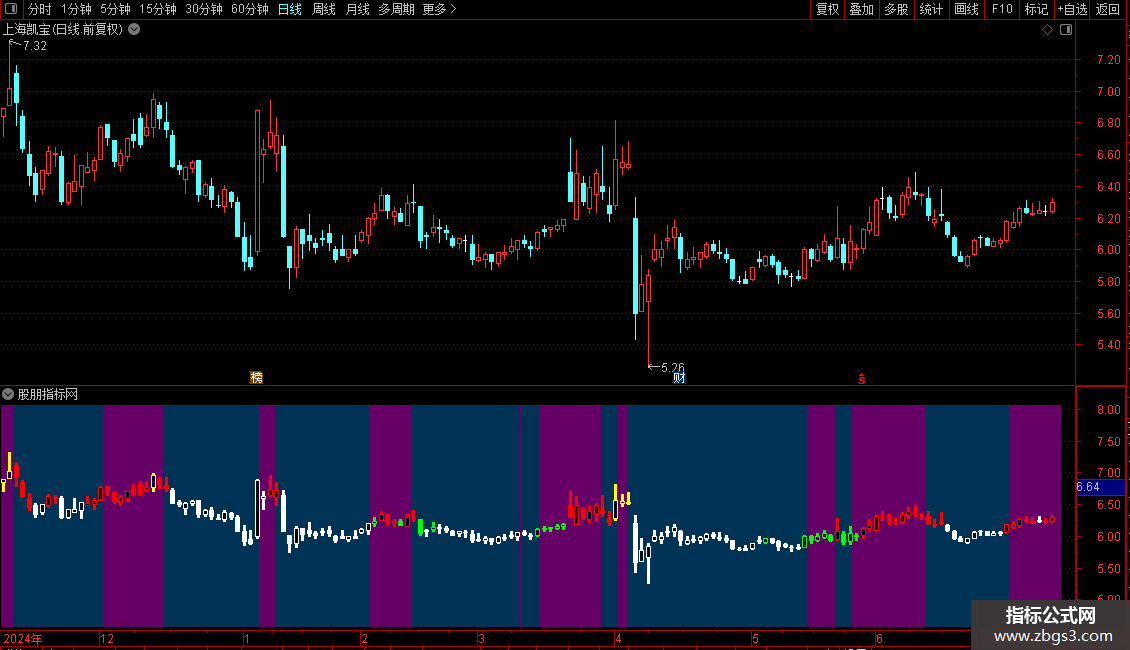Click the 榜 marker on chart

256,378
